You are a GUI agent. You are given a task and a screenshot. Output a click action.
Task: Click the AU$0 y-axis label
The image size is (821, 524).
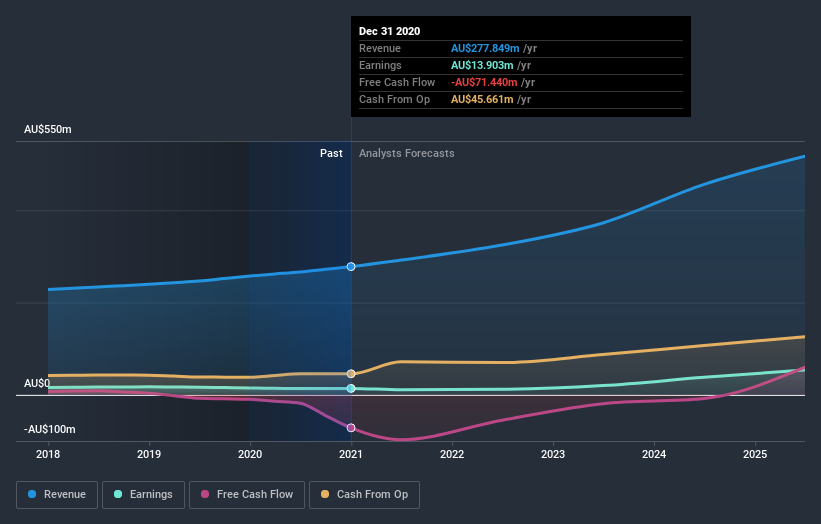(x=37, y=383)
